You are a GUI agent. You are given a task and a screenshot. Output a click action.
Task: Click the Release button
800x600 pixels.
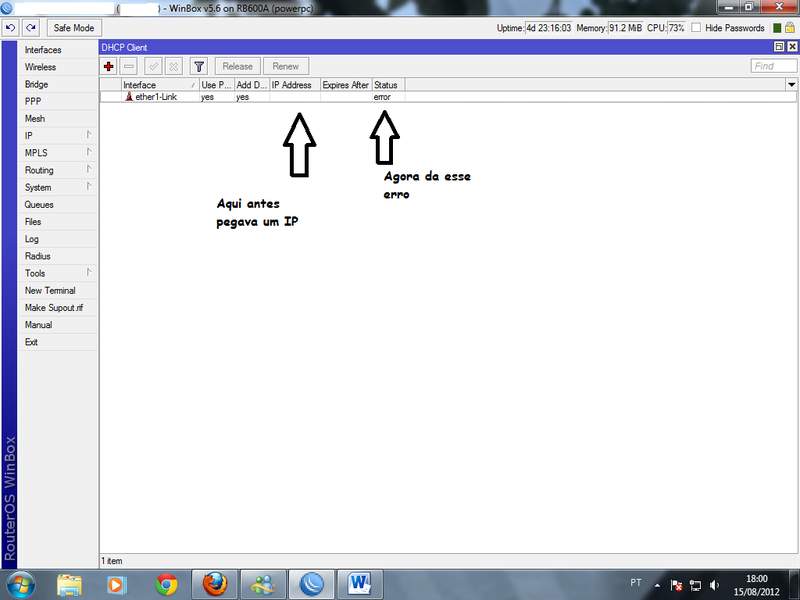(237, 66)
